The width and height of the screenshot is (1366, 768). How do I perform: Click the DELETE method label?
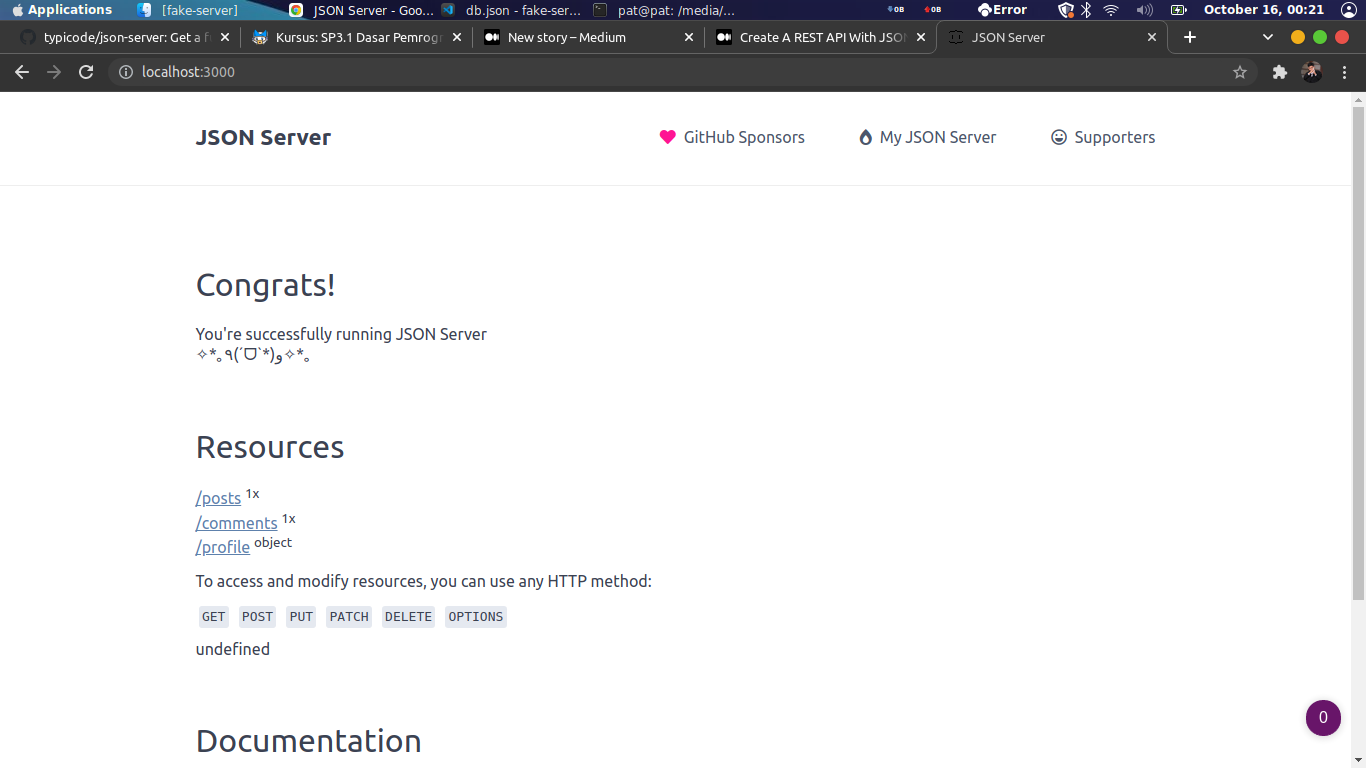coord(408,617)
